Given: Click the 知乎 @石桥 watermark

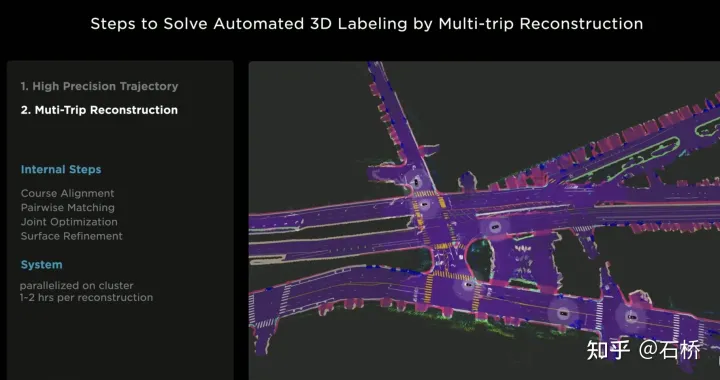Looking at the screenshot, I should click(x=643, y=350).
